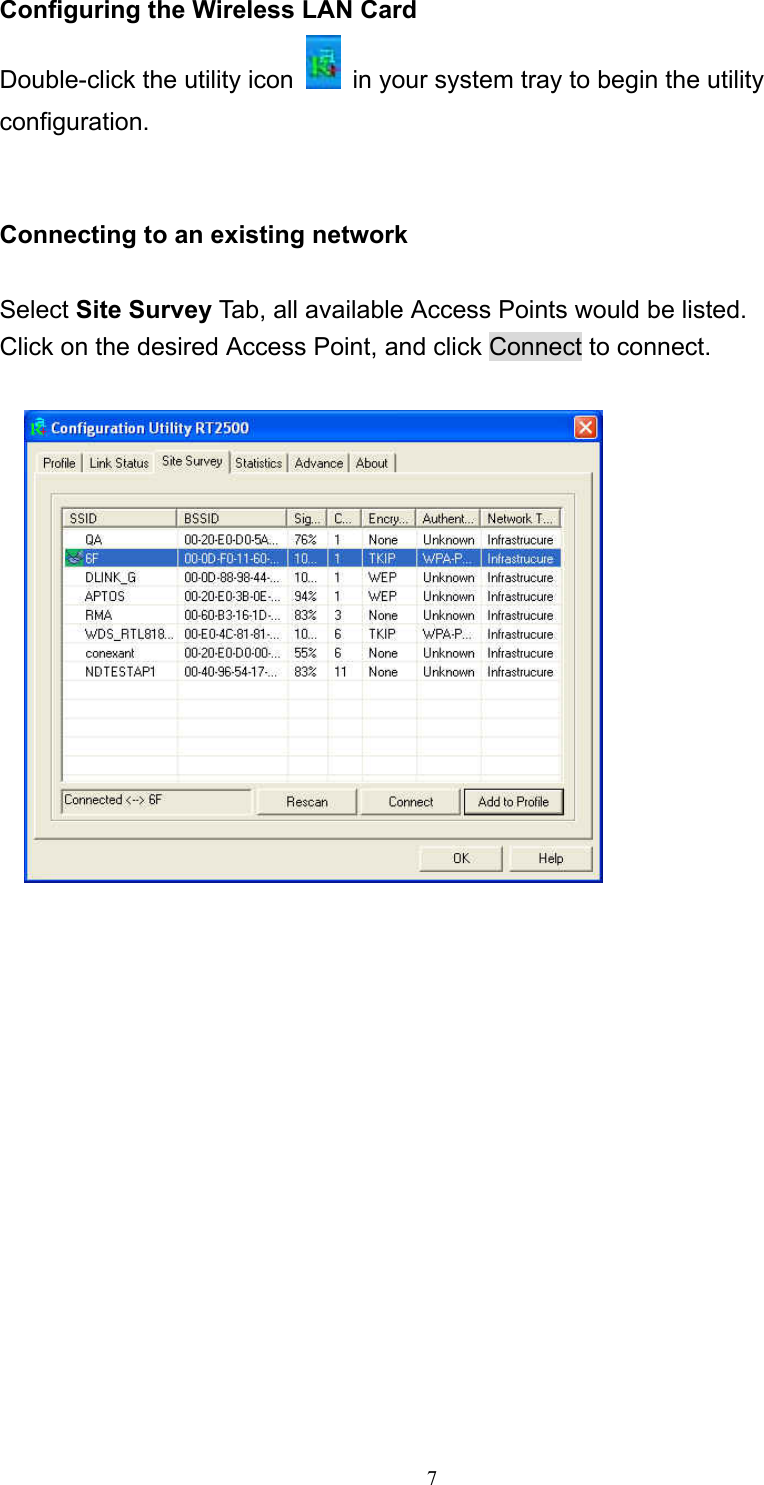764x1485 pixels.
Task: Open Help from the dialog
Action: 551,858
